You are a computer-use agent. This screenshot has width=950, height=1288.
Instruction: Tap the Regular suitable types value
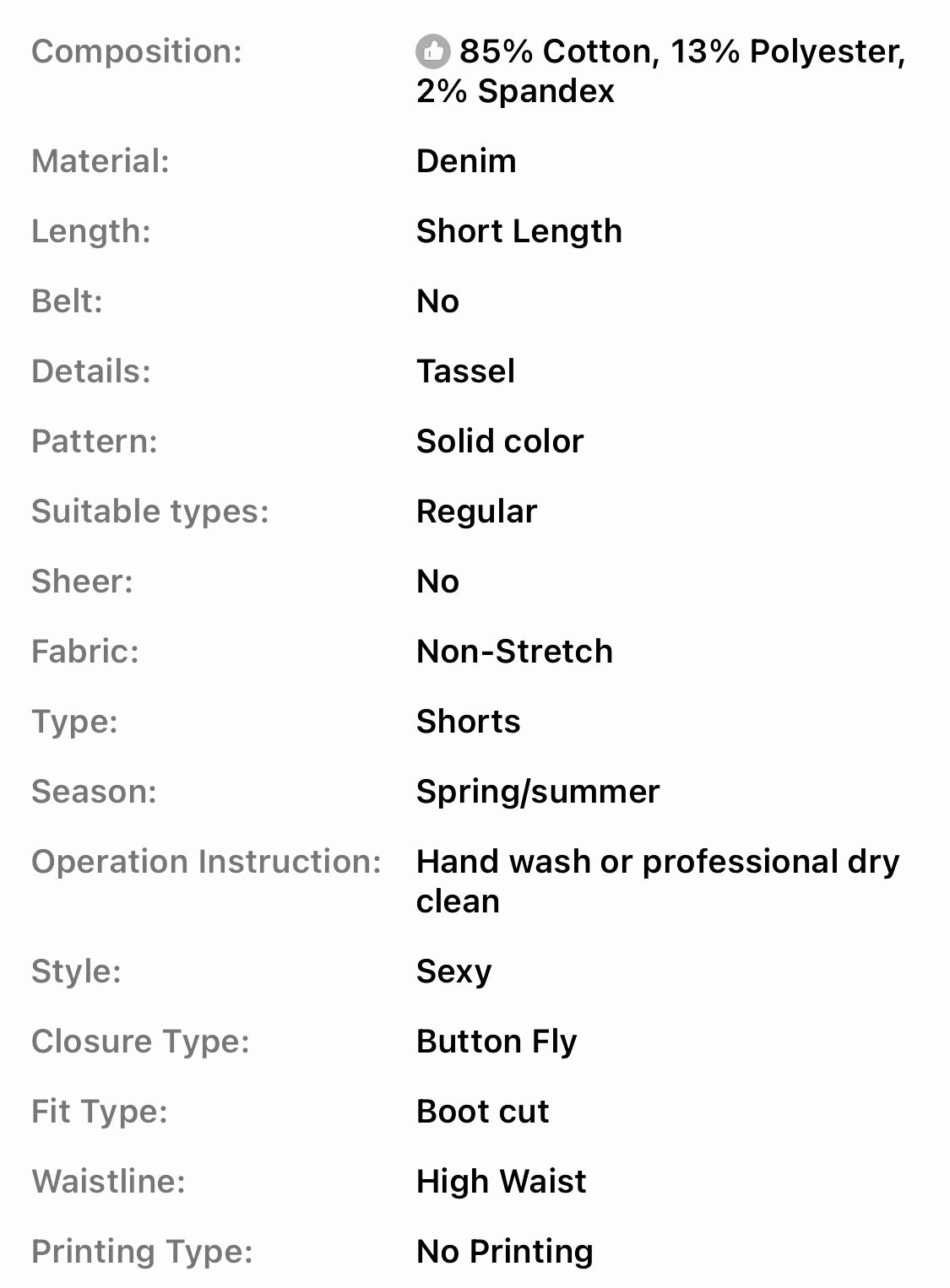(476, 511)
